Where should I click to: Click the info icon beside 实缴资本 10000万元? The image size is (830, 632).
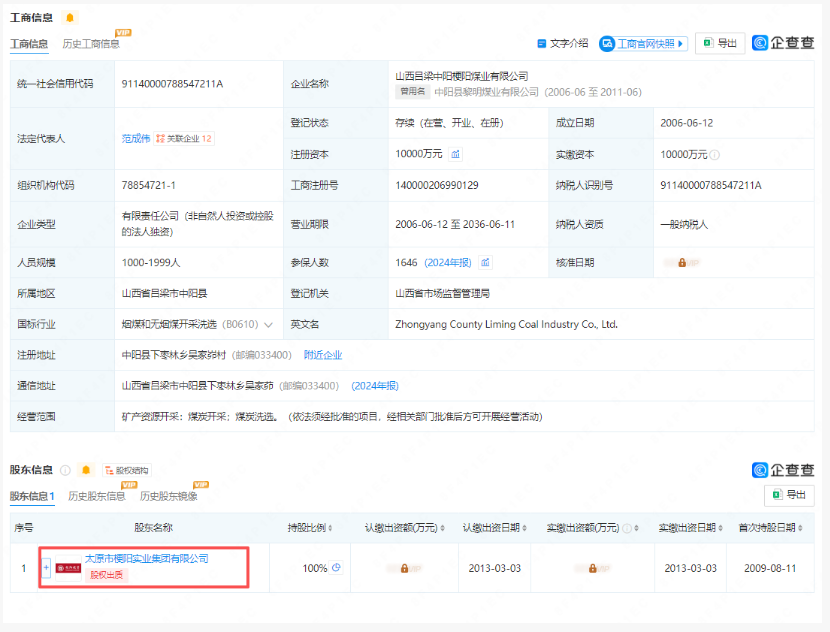pyautogui.click(x=715, y=155)
